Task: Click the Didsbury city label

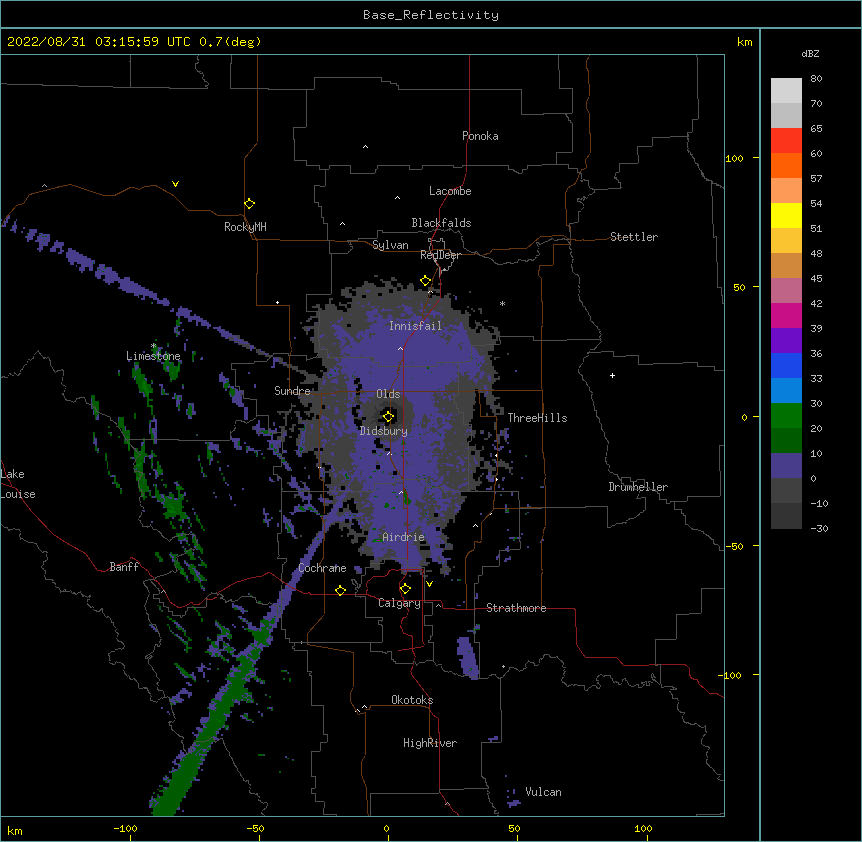Action: pos(384,431)
